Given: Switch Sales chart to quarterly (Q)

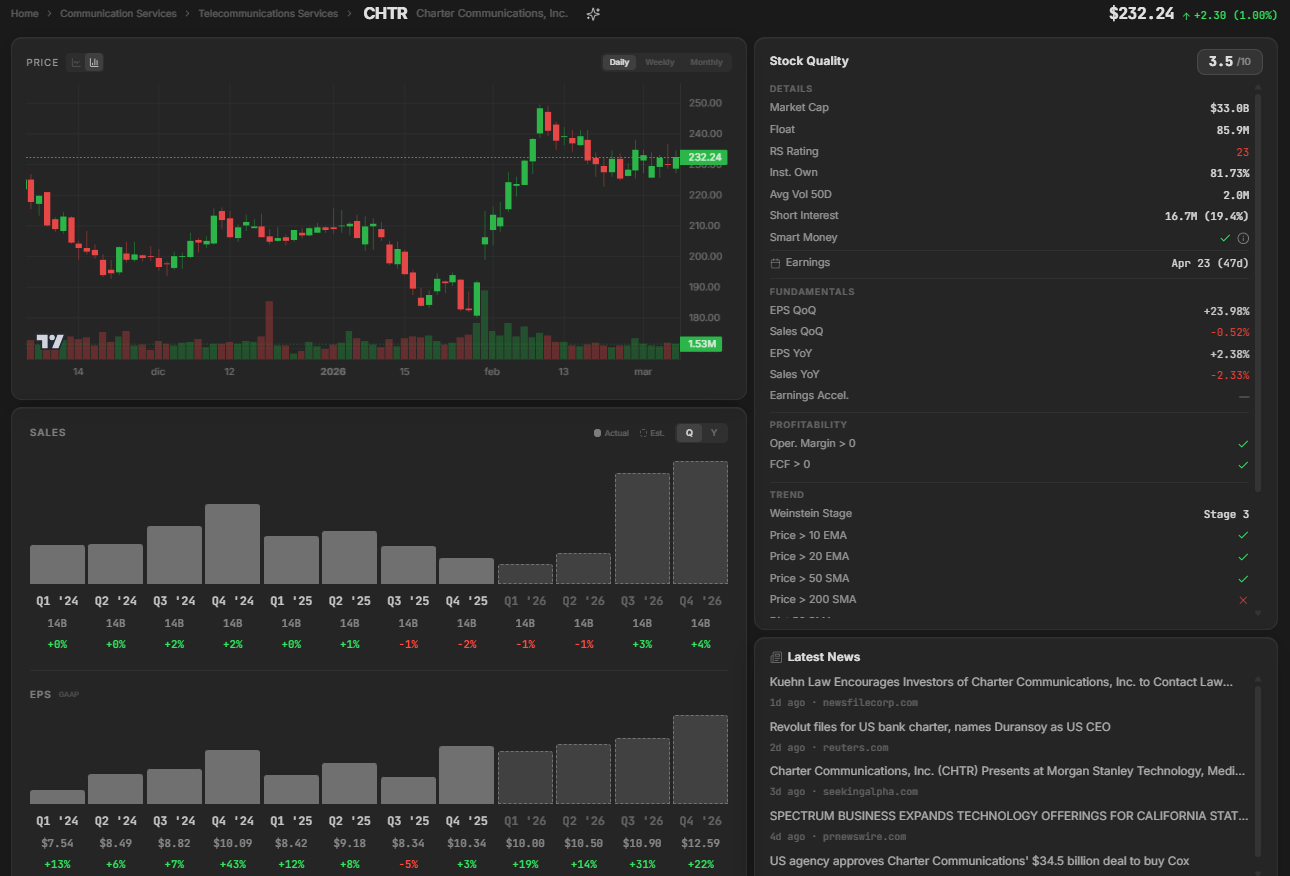Looking at the screenshot, I should click(689, 433).
